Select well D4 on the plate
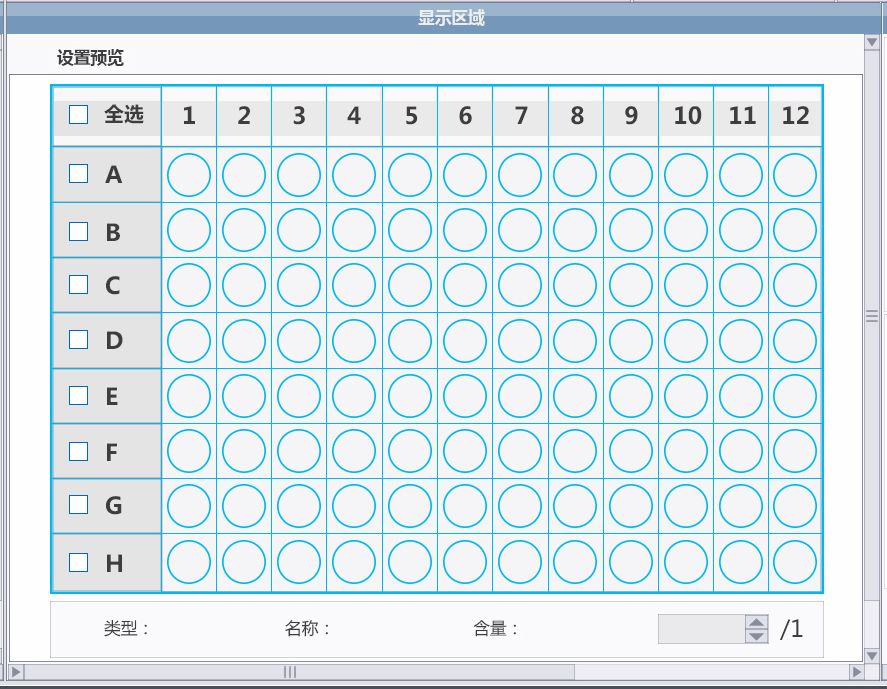Screen dimensions: 887x689 (354, 341)
